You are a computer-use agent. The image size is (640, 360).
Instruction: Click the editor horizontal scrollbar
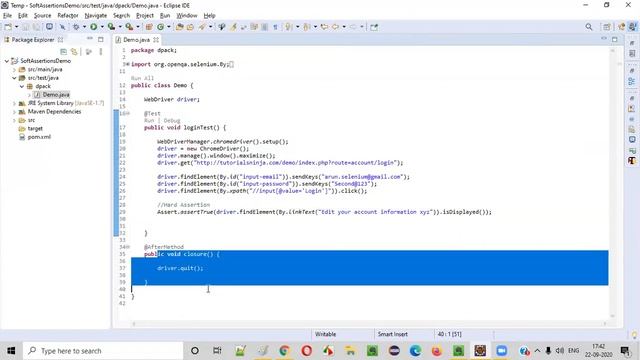[x=369, y=324]
